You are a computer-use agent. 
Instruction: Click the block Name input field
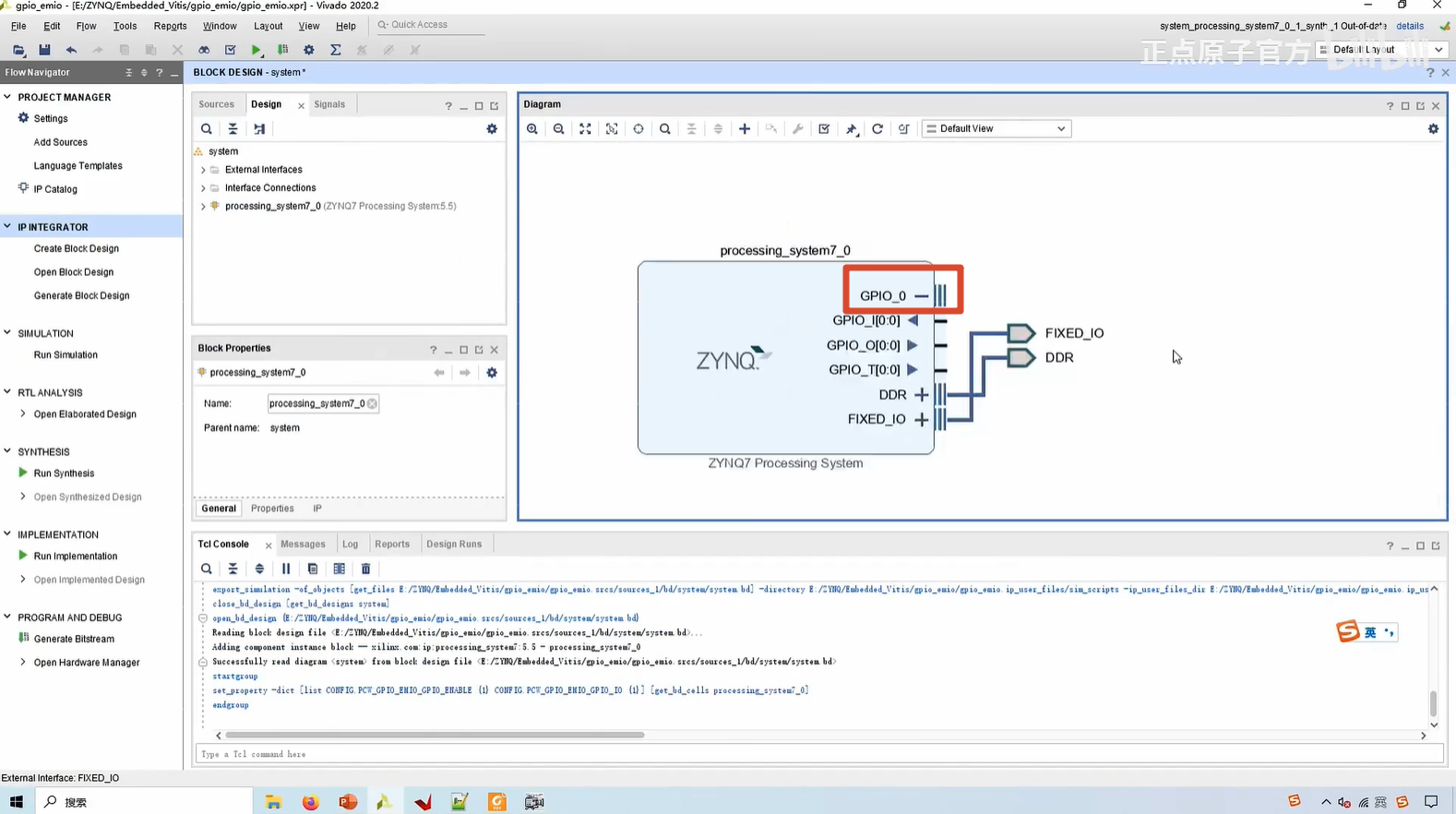click(x=323, y=403)
